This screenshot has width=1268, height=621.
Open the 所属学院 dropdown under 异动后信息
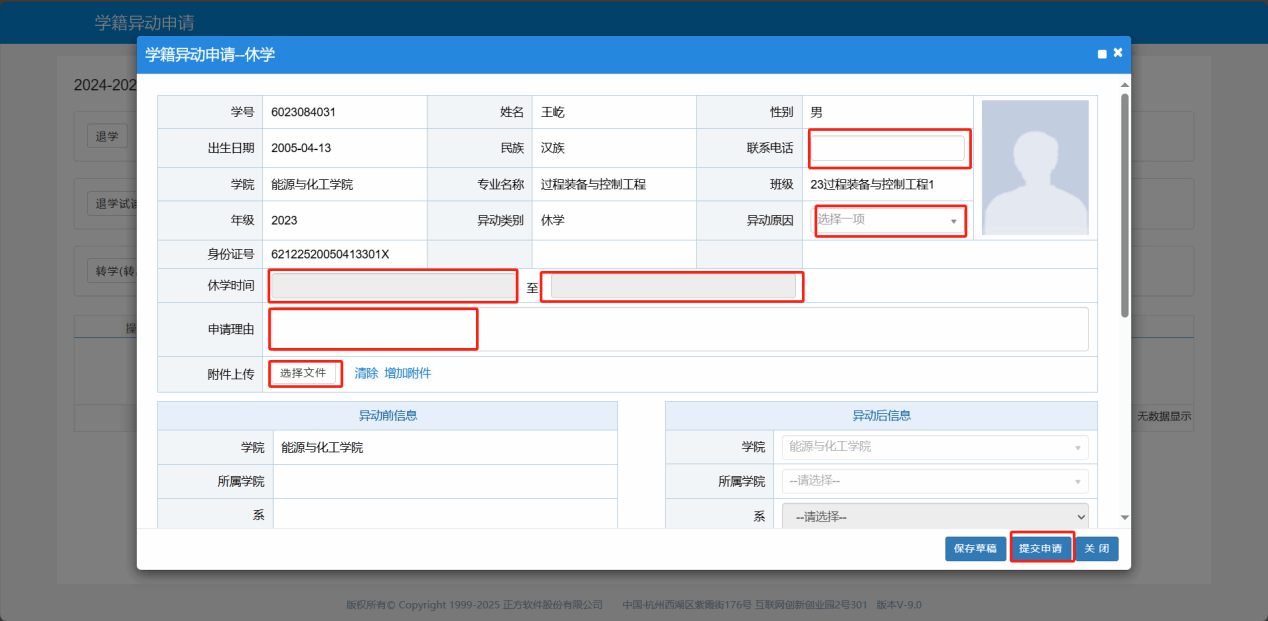coord(936,481)
